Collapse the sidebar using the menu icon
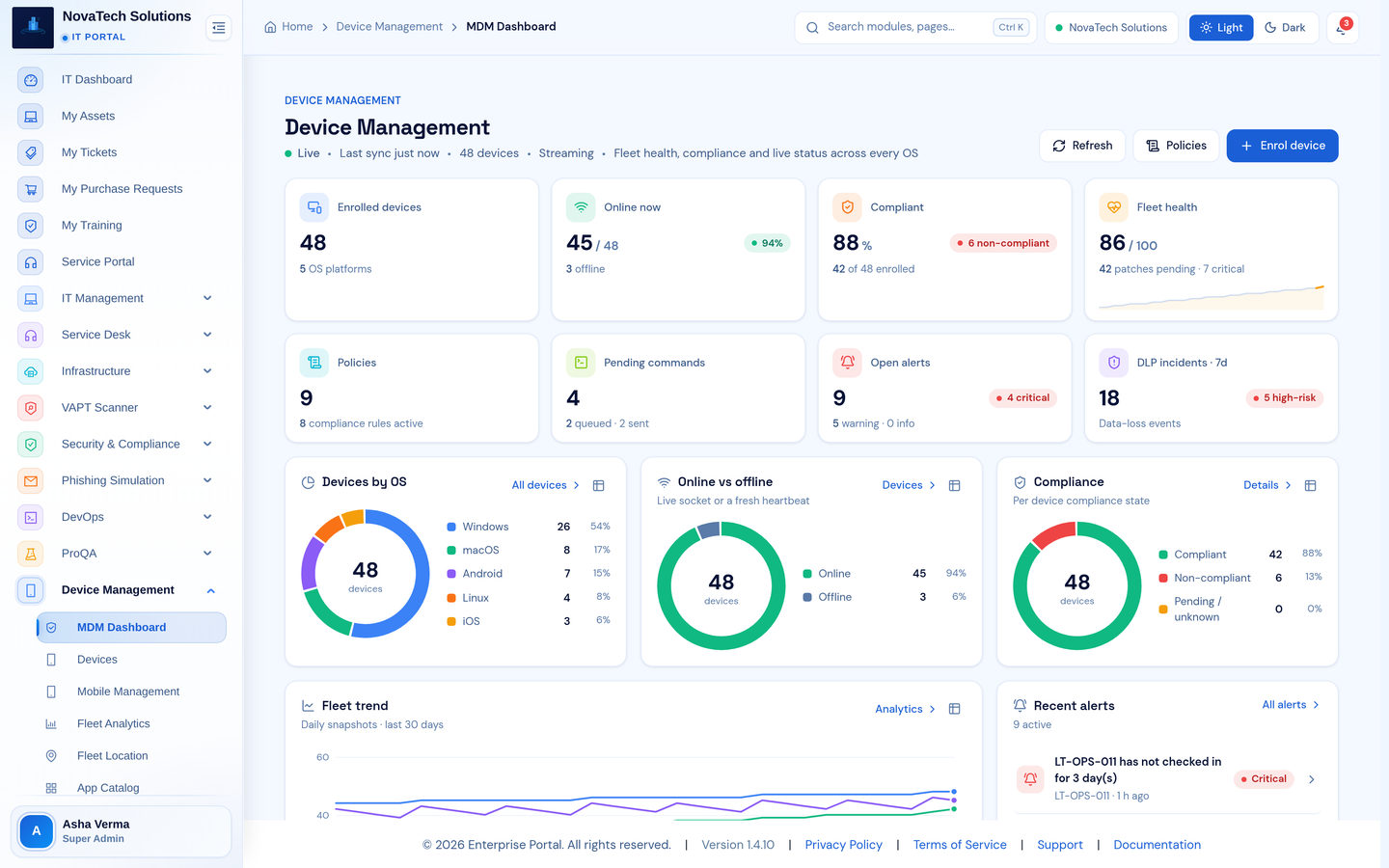The width and height of the screenshot is (1389, 868). pyautogui.click(x=219, y=28)
